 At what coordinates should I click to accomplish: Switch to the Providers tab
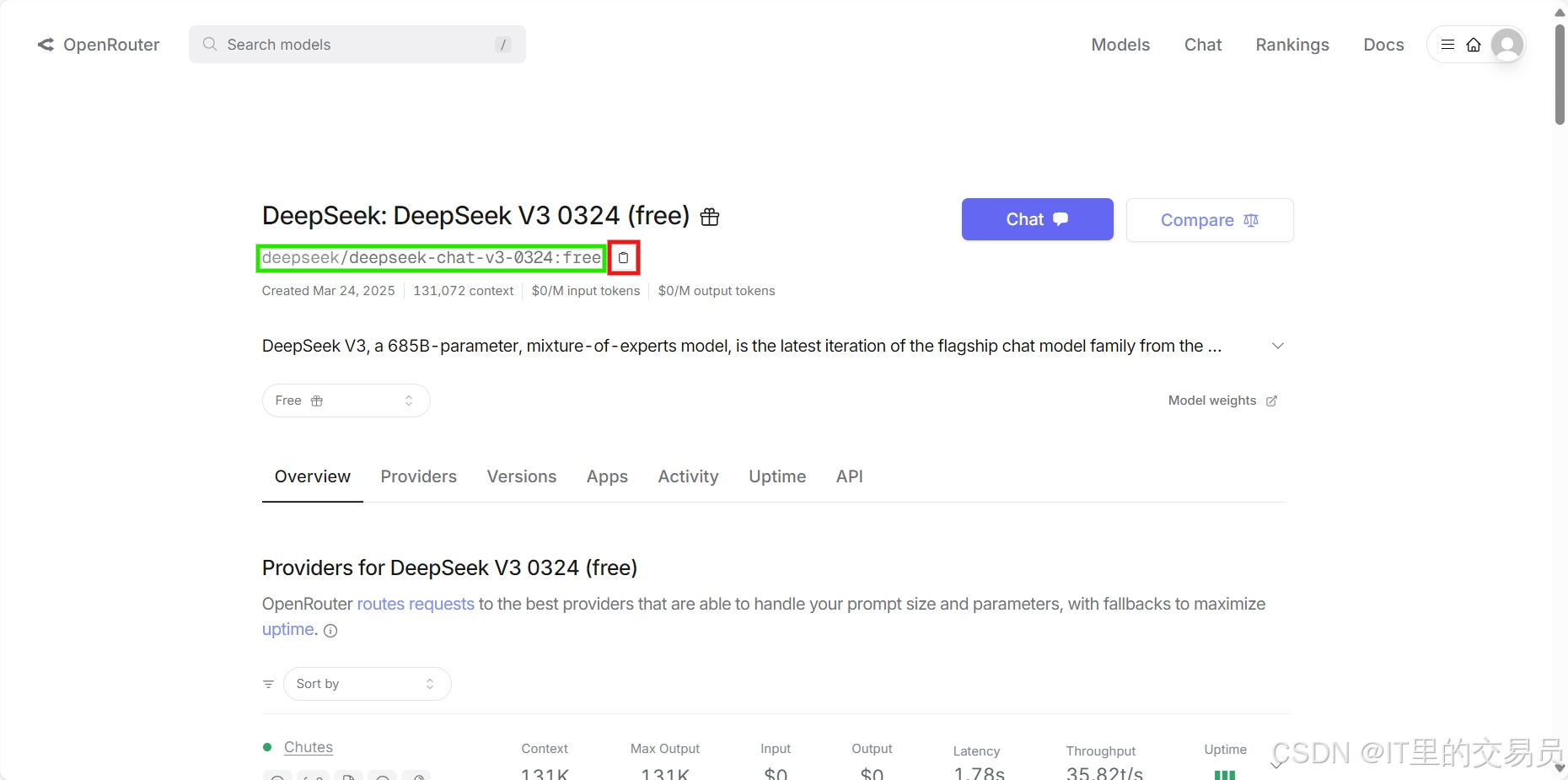click(x=419, y=476)
